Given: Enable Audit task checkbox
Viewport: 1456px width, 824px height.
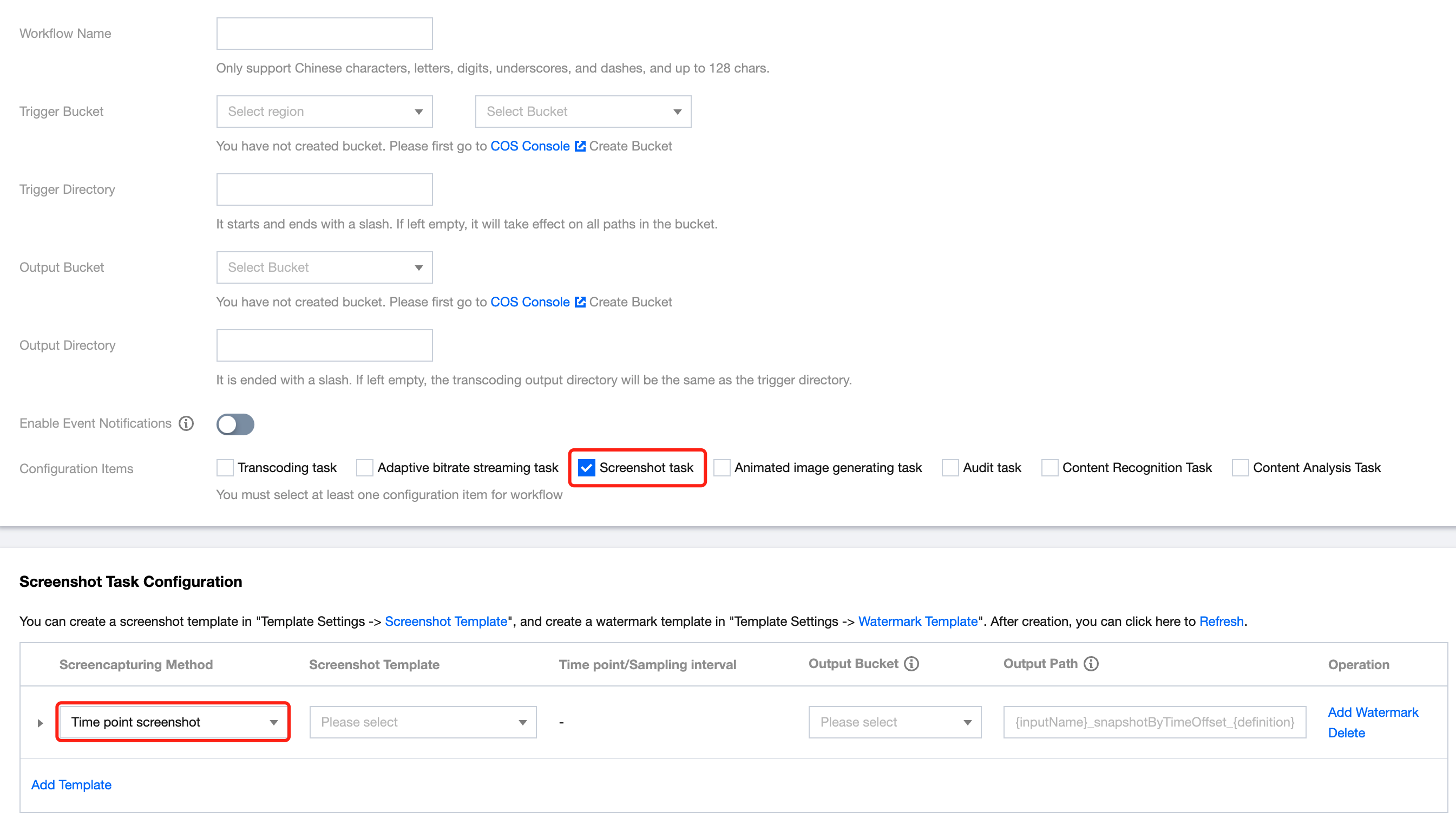Looking at the screenshot, I should (x=950, y=468).
